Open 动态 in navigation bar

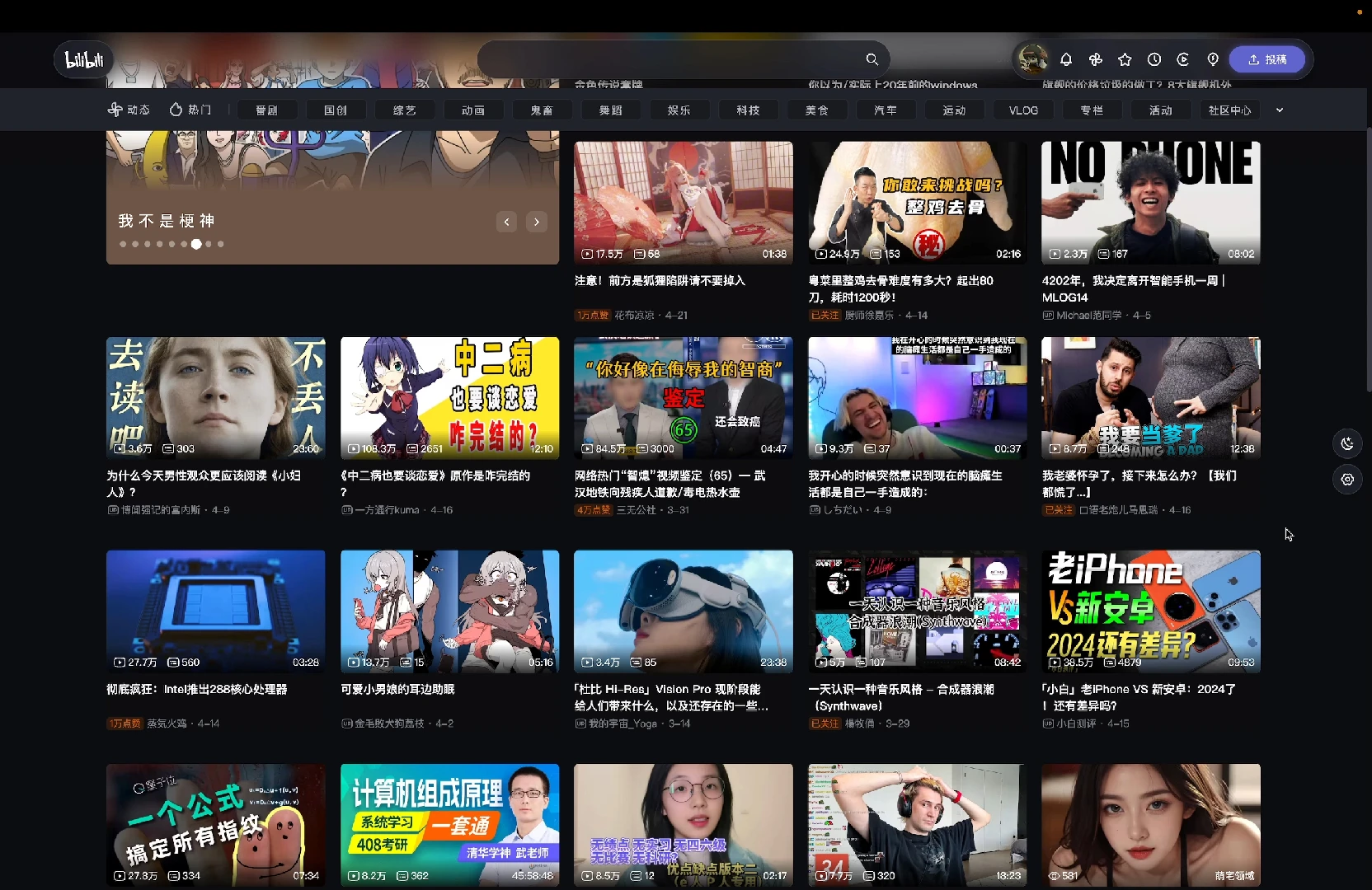(x=129, y=110)
